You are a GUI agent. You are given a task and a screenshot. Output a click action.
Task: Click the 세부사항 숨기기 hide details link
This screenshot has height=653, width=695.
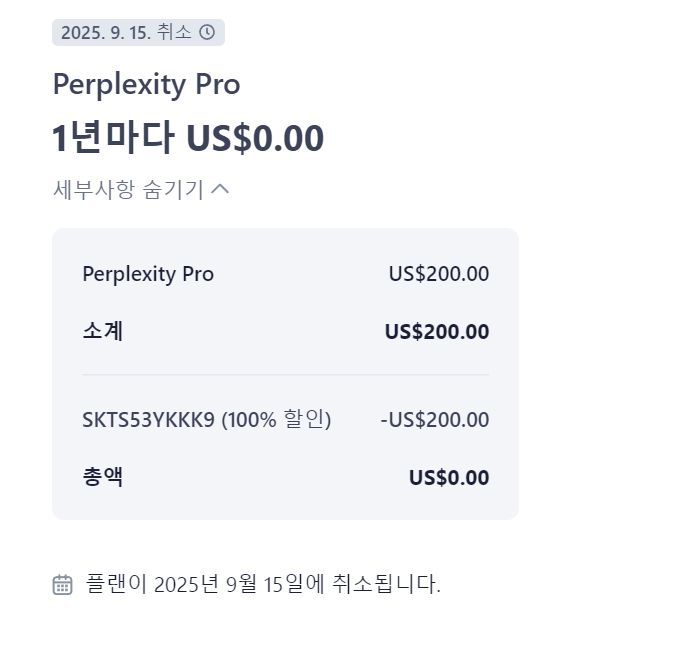point(141,189)
